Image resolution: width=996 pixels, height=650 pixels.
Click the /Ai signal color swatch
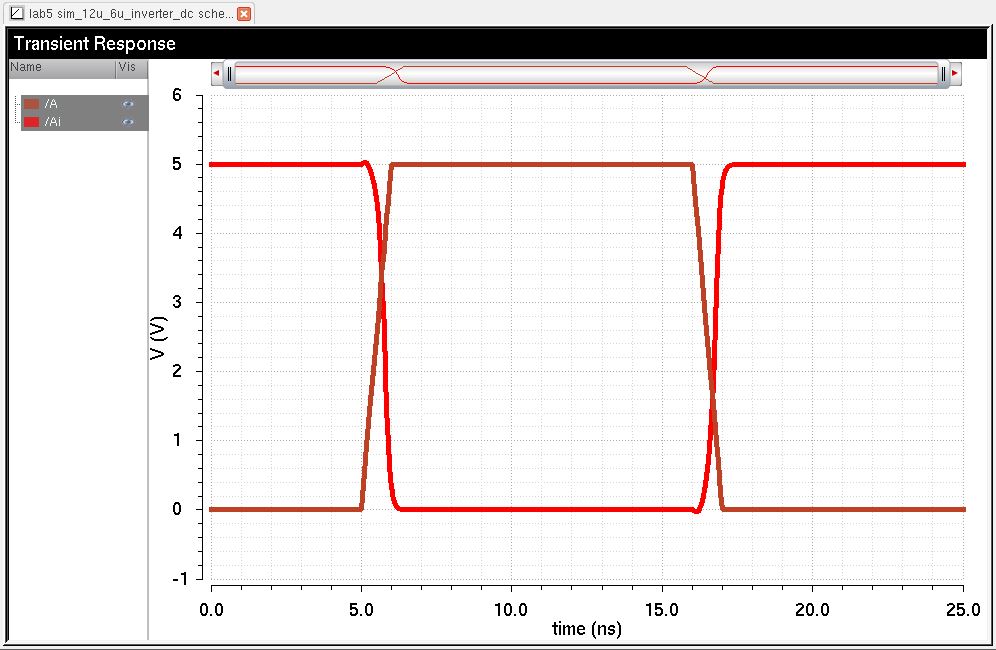31,121
